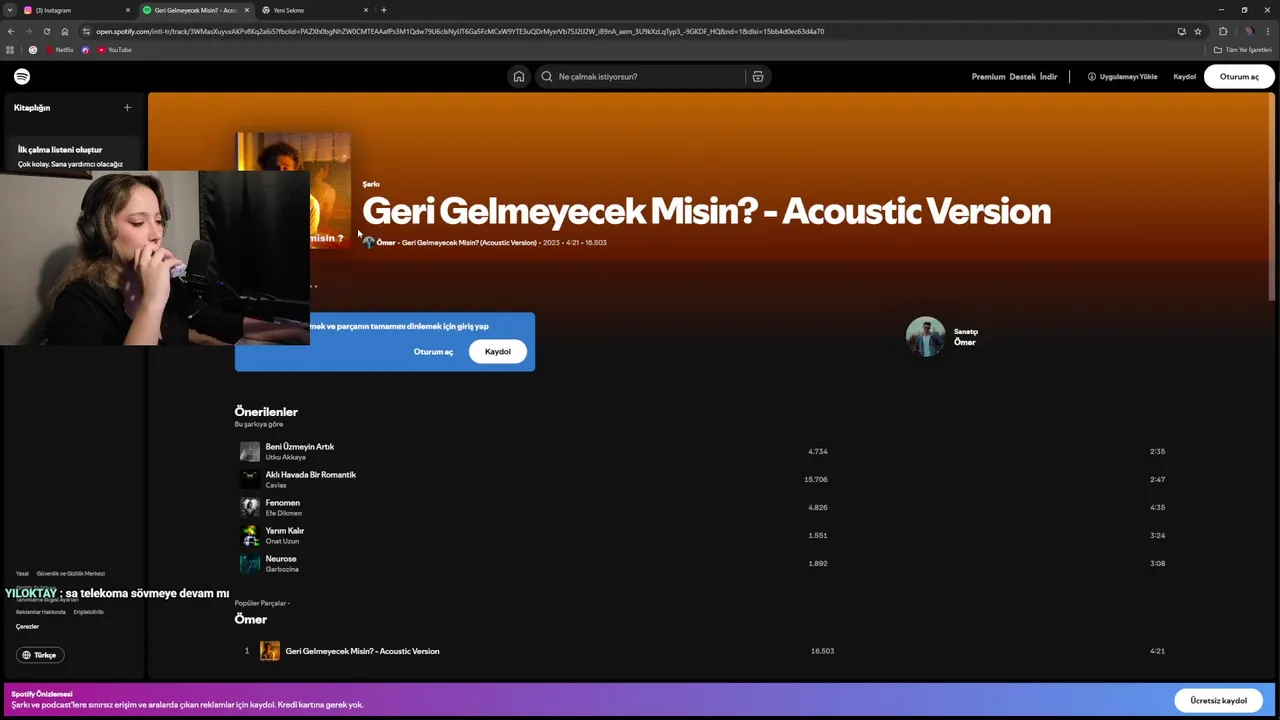Open the recommended song Yarım Kalır

tap(284, 531)
